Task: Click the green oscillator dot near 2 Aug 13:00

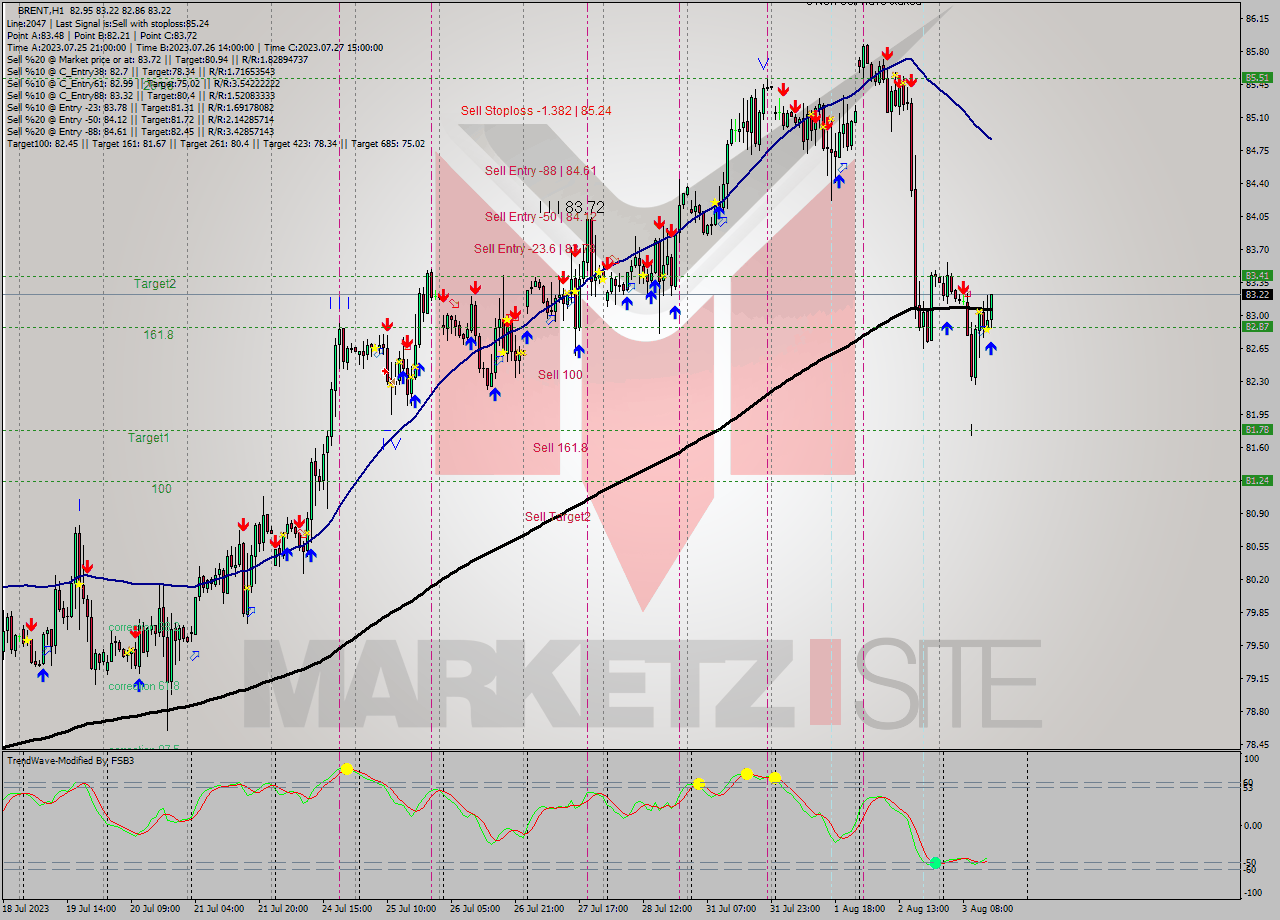Action: [x=935, y=862]
